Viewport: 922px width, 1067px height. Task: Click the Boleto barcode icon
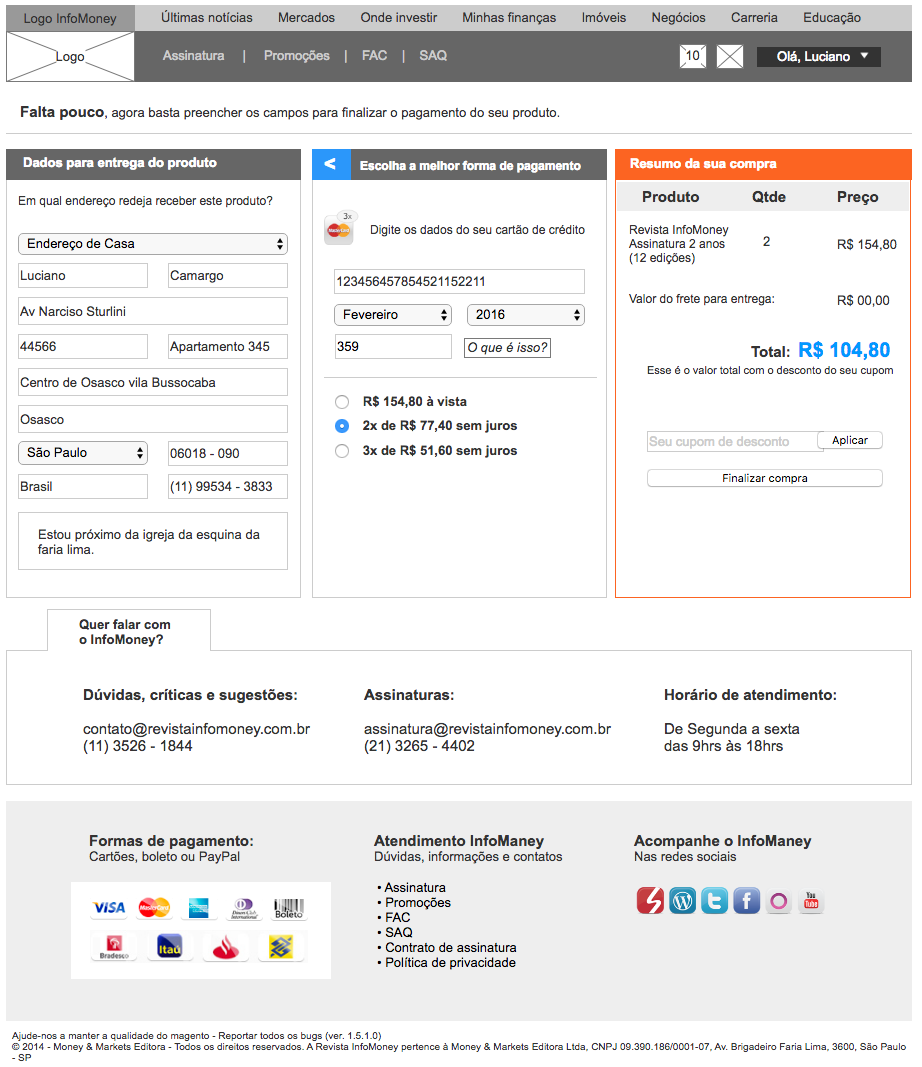pyautogui.click(x=289, y=908)
